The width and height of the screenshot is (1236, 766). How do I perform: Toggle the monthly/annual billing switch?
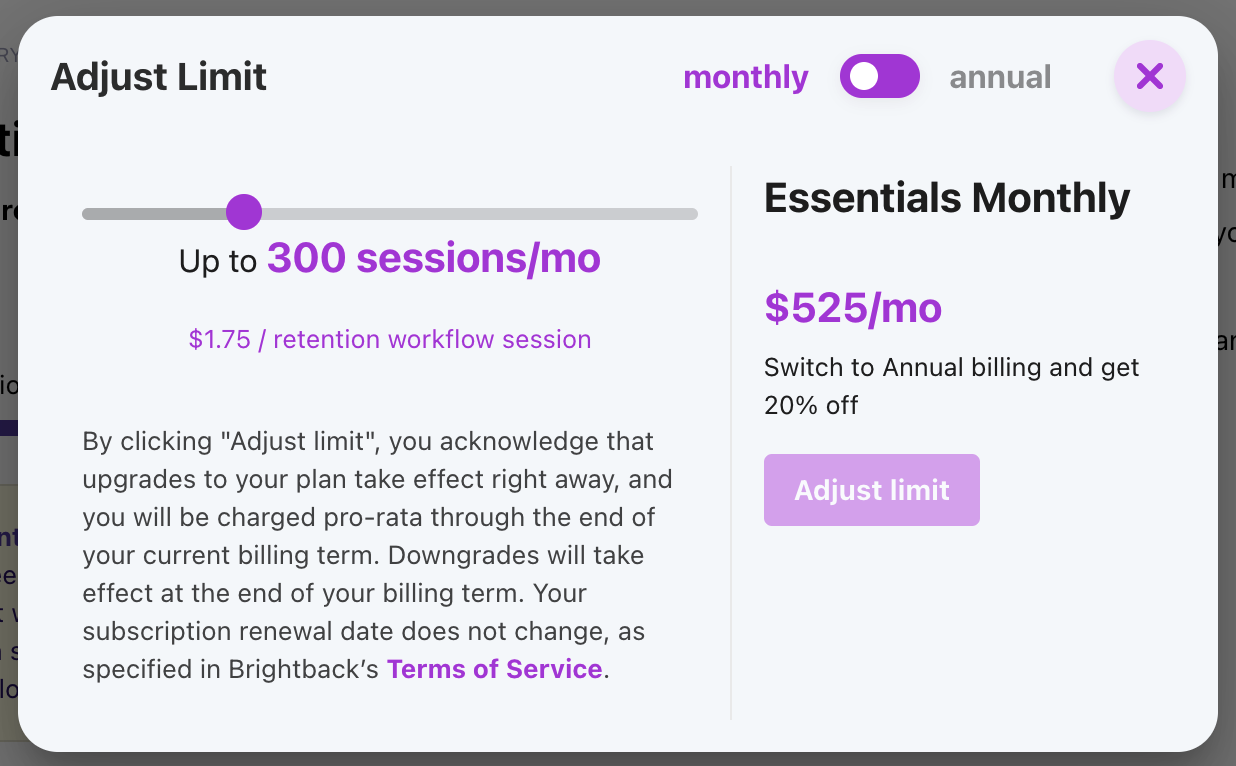[x=879, y=77]
